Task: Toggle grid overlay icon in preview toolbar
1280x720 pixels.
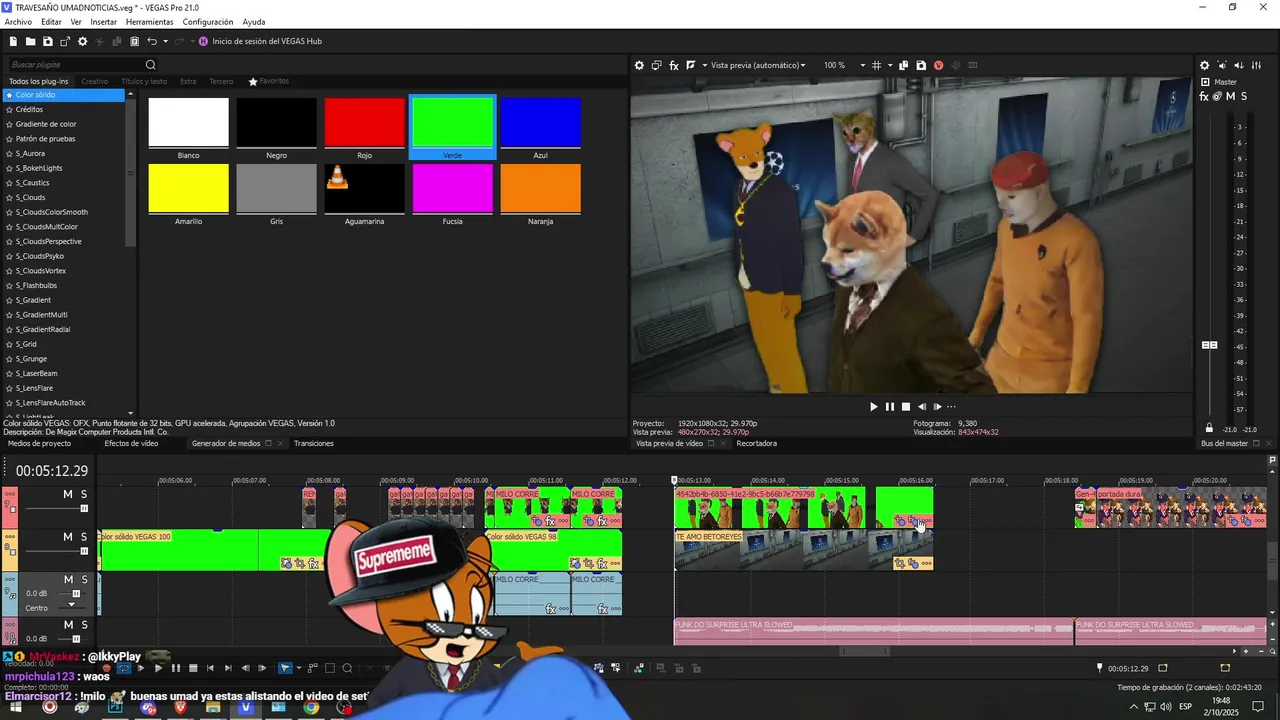Action: (876, 65)
